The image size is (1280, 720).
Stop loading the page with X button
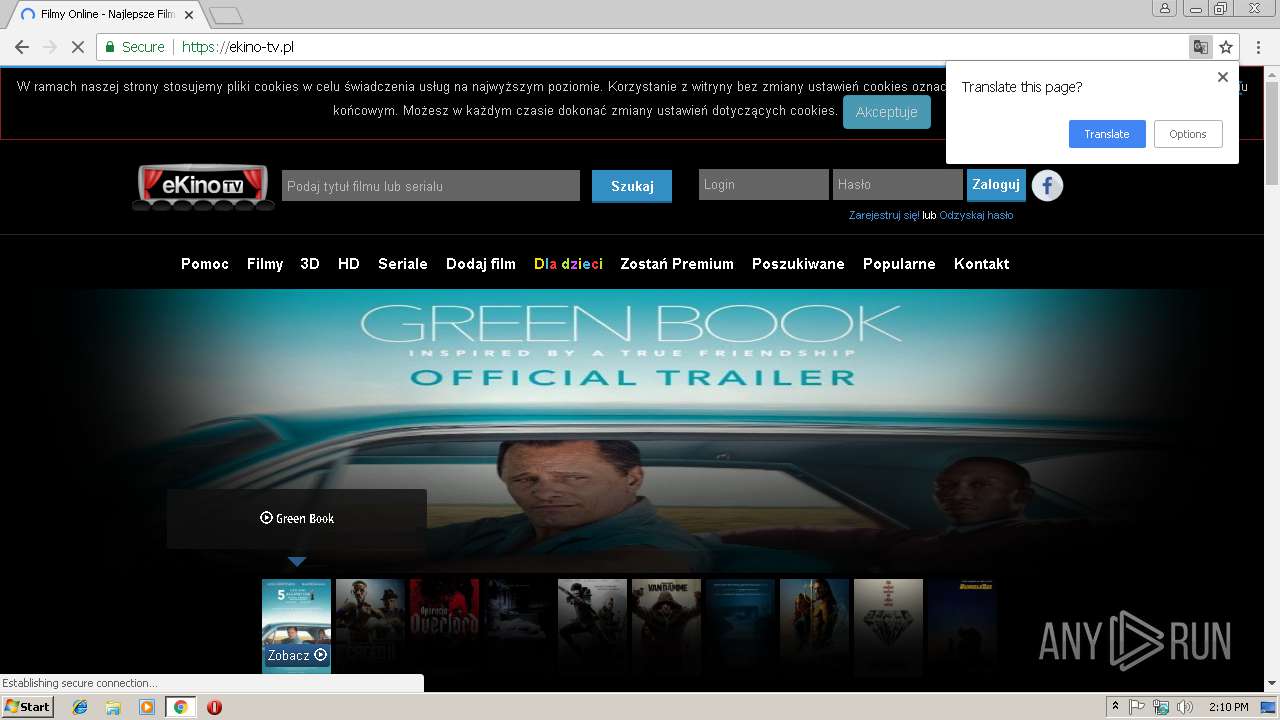click(x=78, y=47)
